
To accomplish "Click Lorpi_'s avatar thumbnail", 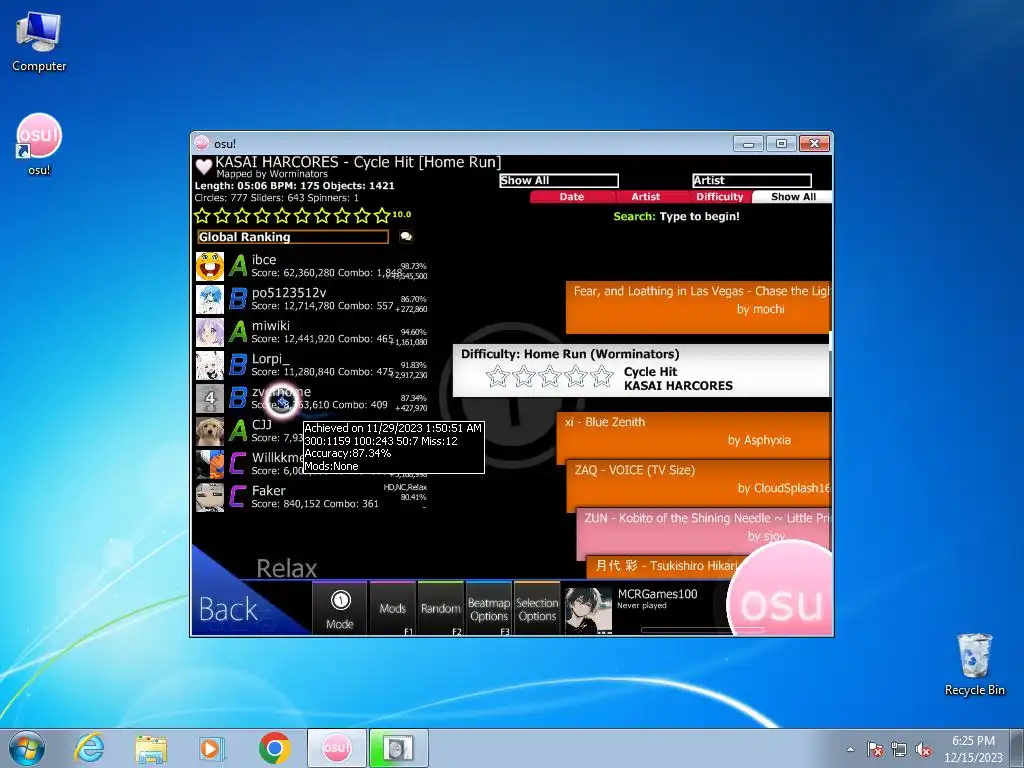I will point(210,365).
